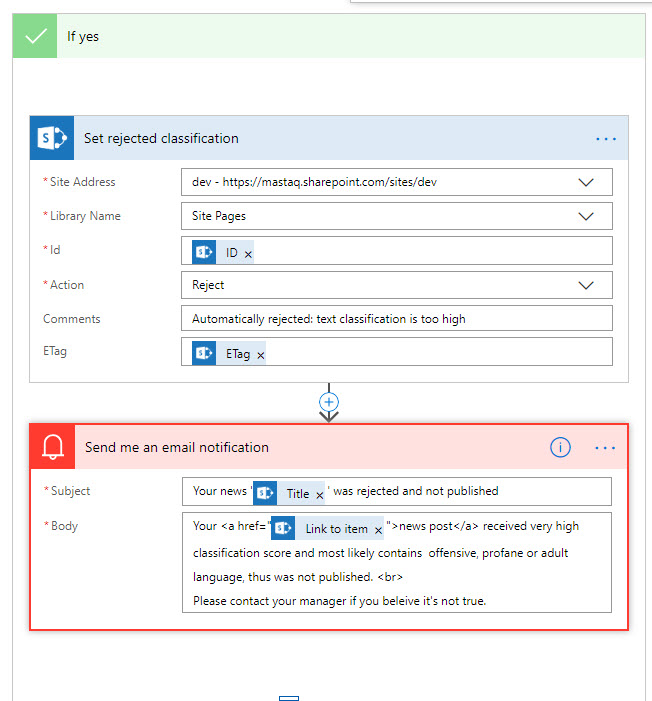Open ellipsis menu for Set rejected classification
This screenshot has height=701, width=652.
(606, 139)
